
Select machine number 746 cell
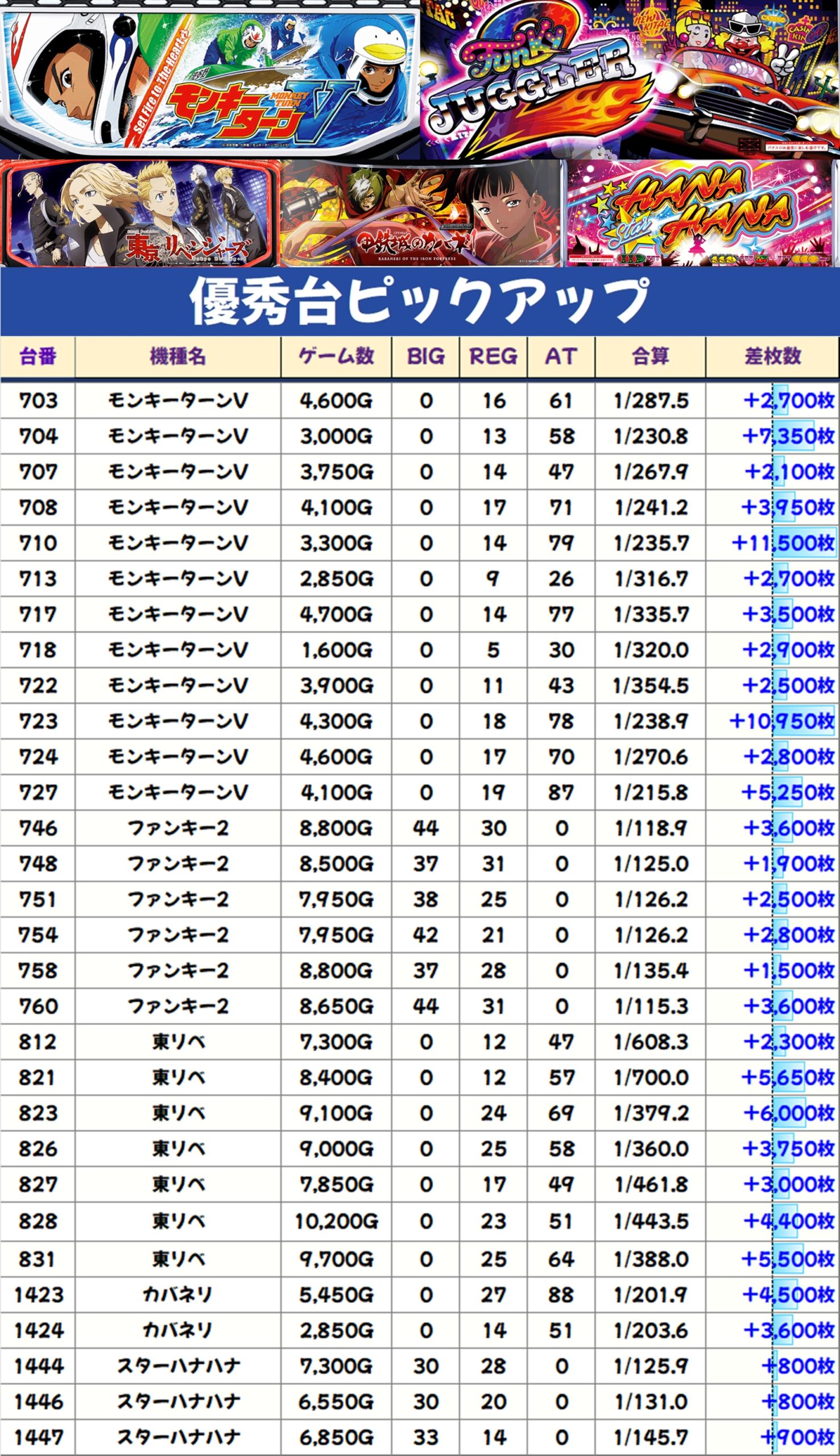coord(38,828)
